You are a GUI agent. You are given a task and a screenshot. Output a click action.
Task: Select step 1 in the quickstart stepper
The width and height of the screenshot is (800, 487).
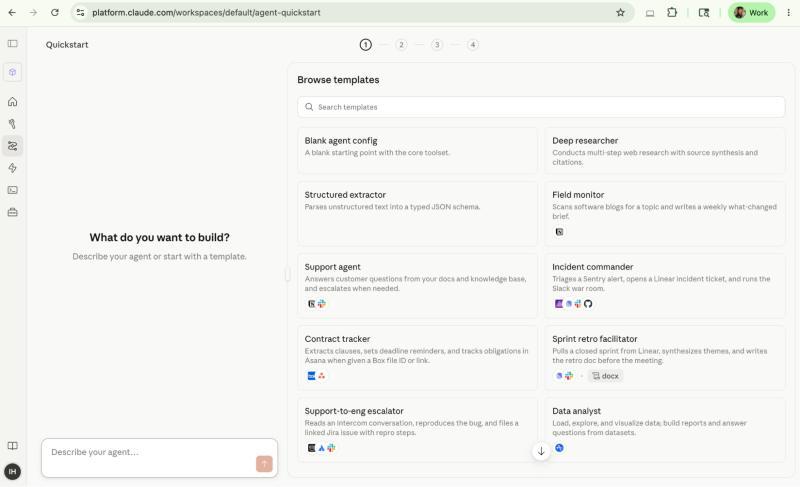[x=365, y=45]
